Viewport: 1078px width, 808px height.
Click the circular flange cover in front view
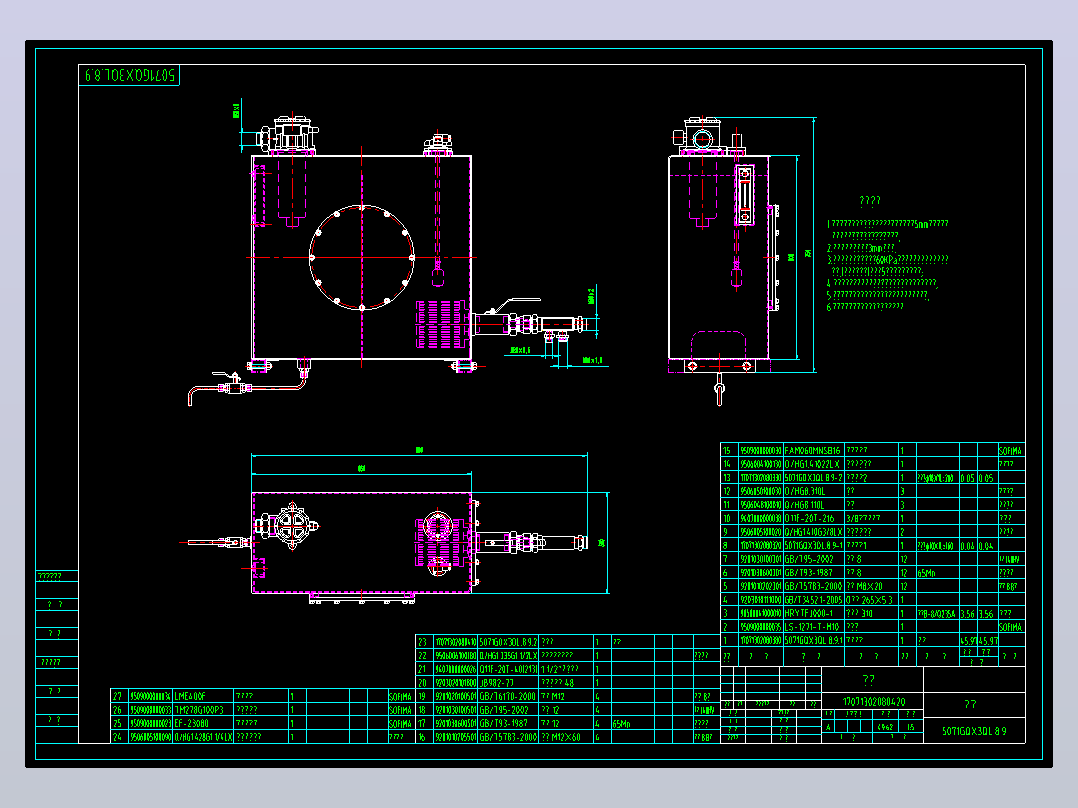point(362,257)
